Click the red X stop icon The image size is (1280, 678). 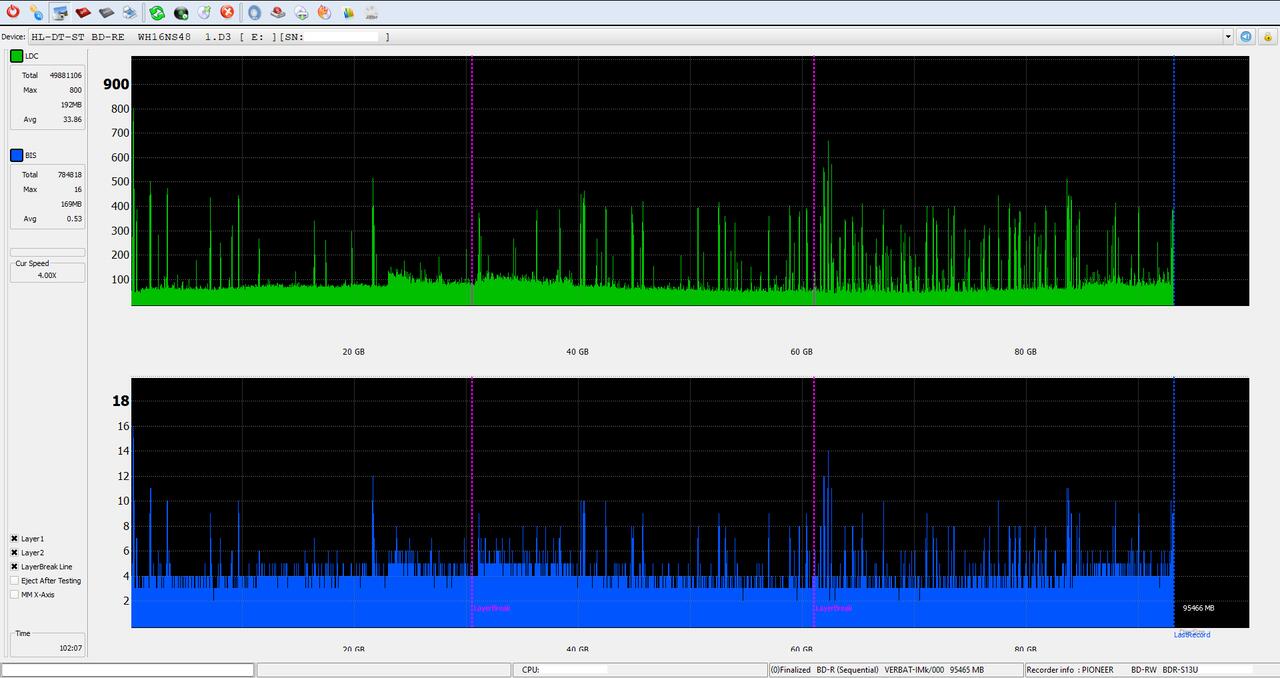(227, 12)
